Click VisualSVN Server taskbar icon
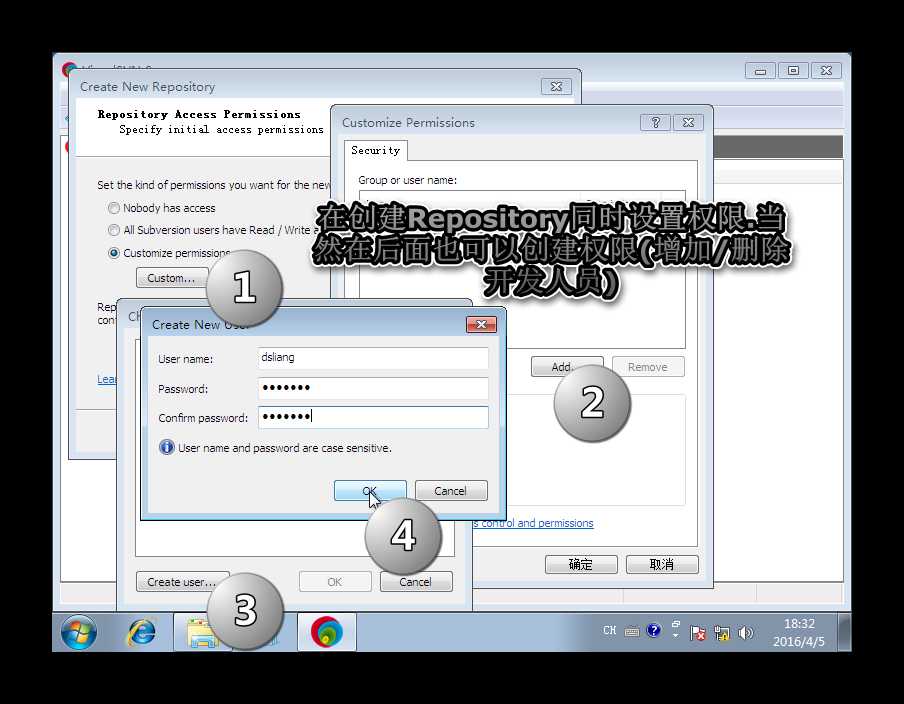The image size is (904, 704). click(327, 632)
